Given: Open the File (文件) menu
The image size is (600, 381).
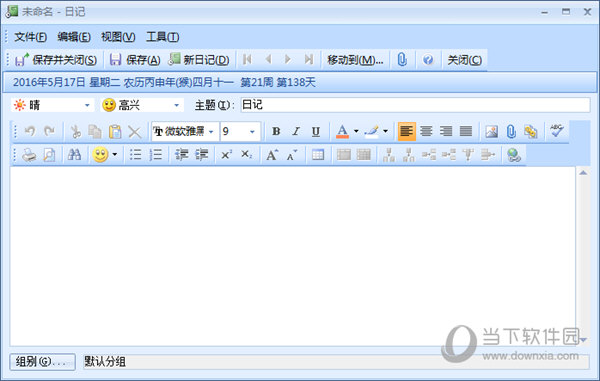Looking at the screenshot, I should [31, 37].
